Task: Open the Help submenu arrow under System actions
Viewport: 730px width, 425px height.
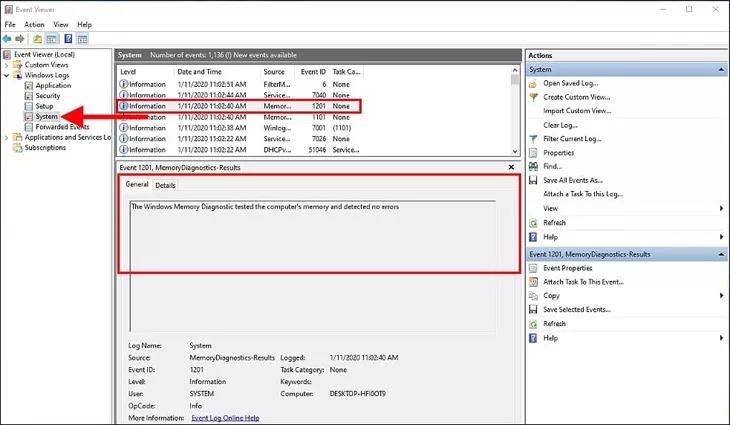Action: point(721,237)
